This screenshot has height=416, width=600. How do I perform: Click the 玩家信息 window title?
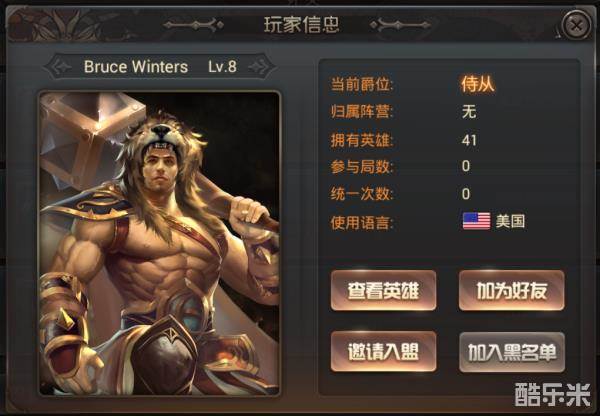coord(302,25)
